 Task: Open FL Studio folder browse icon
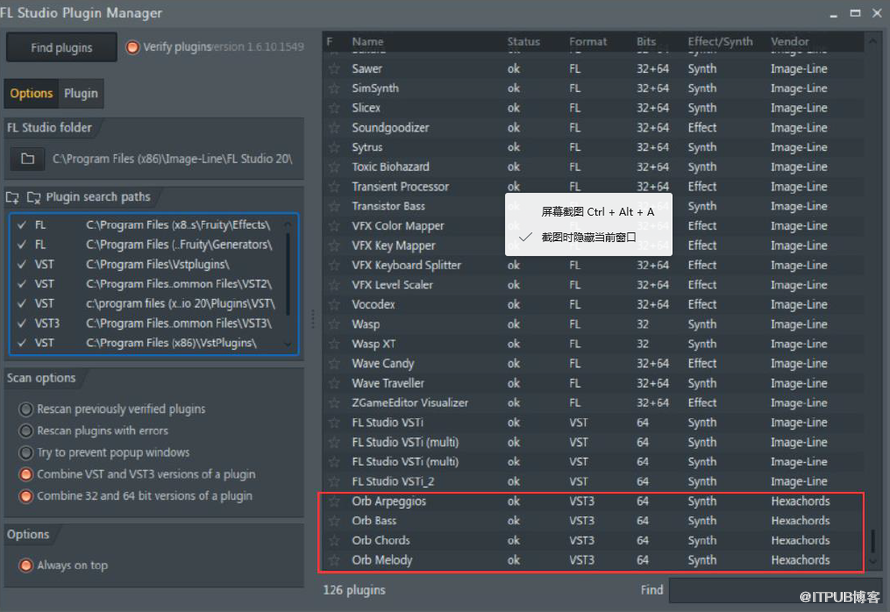coord(27,159)
